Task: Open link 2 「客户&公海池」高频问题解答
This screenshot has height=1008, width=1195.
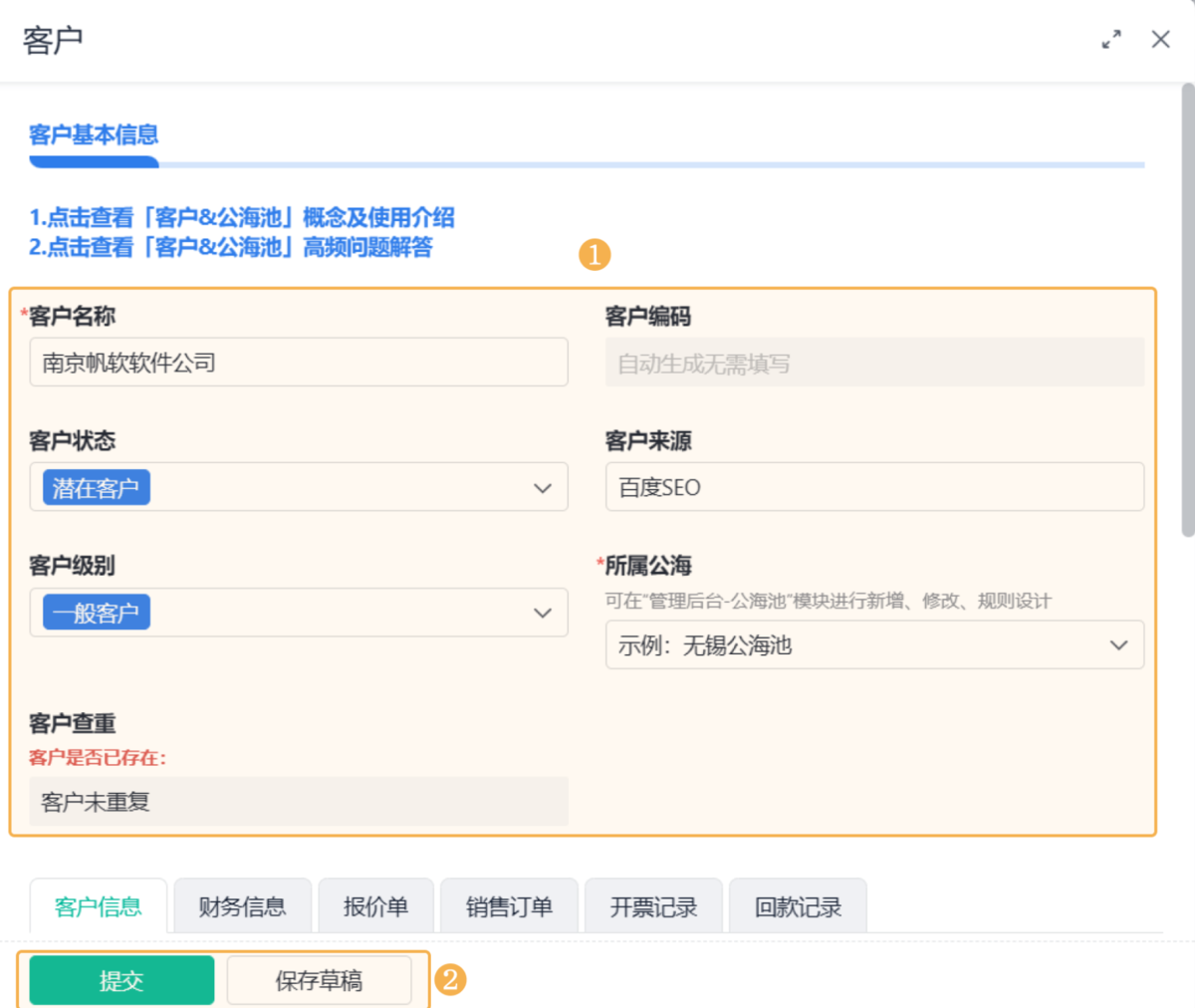Action: [231, 247]
